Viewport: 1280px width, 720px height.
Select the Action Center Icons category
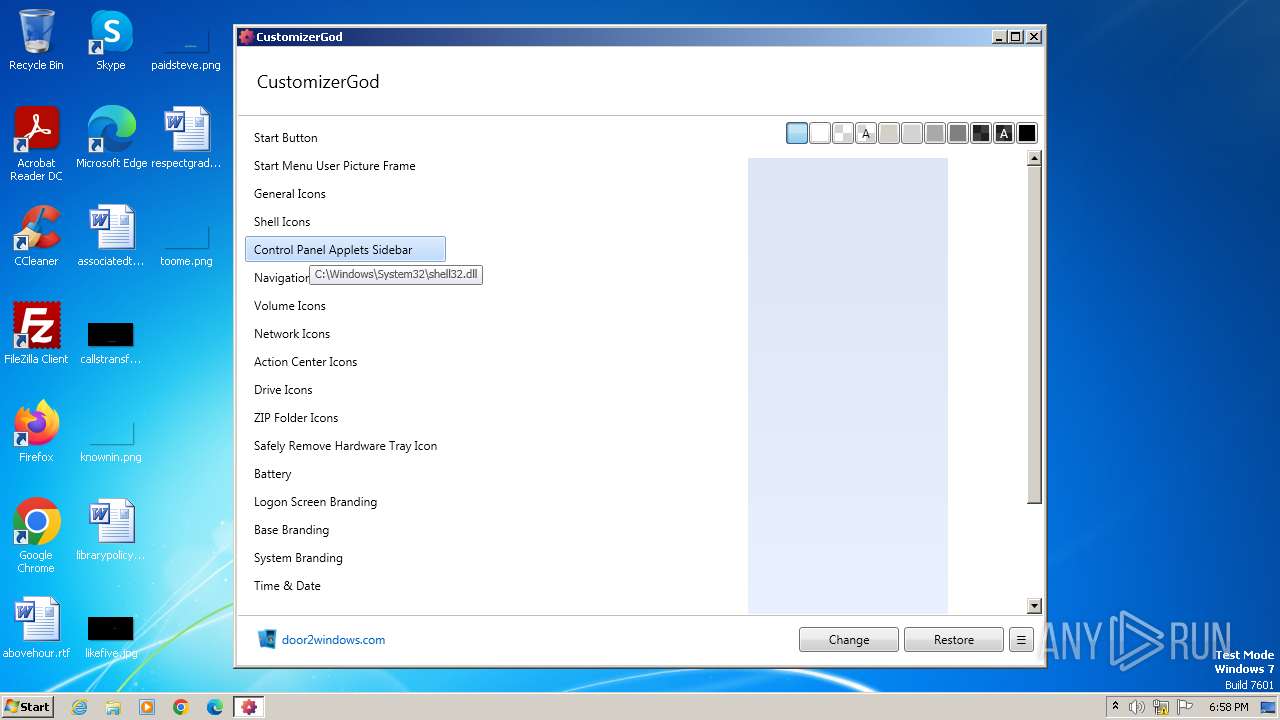coord(345,362)
